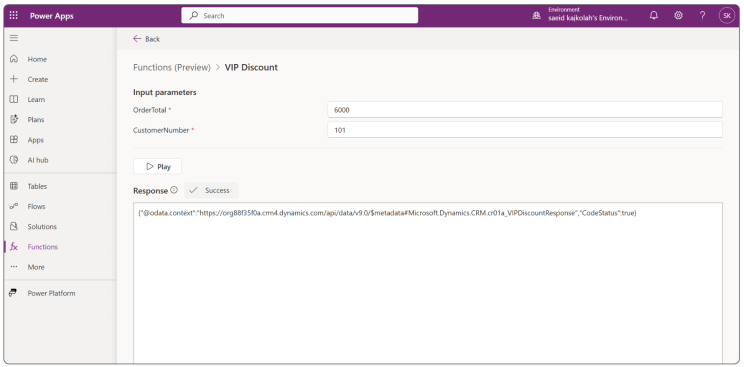Viewport: 744px width, 367px height.
Task: Click the Functions fx icon
Action: click(14, 247)
